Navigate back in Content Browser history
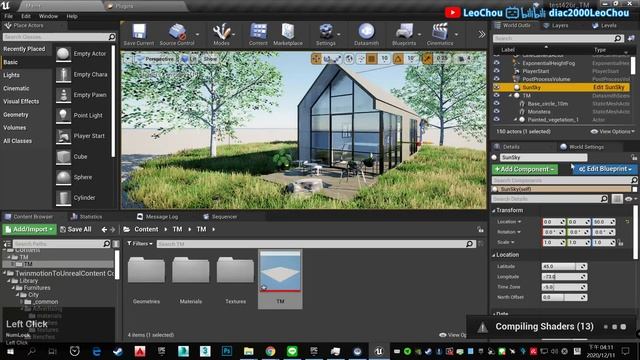Screen dimensions: 640x360 [104, 230]
